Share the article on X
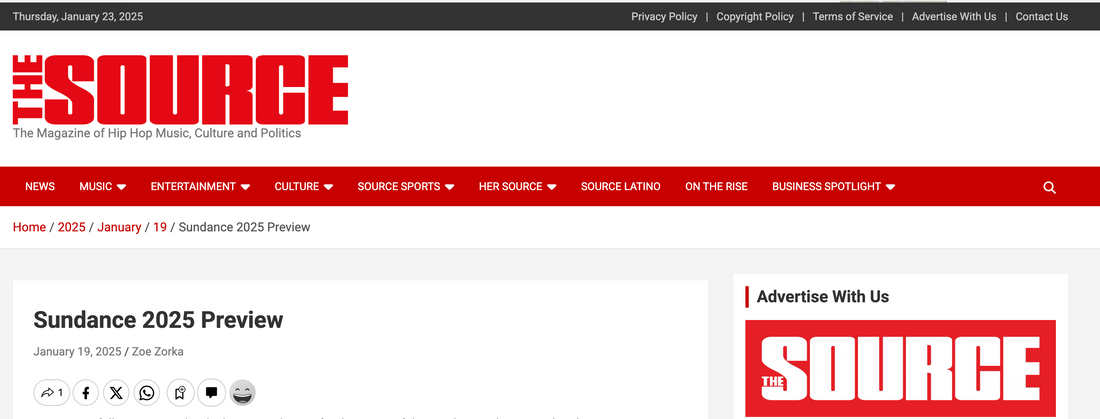The height and width of the screenshot is (419, 1100). 117,393
